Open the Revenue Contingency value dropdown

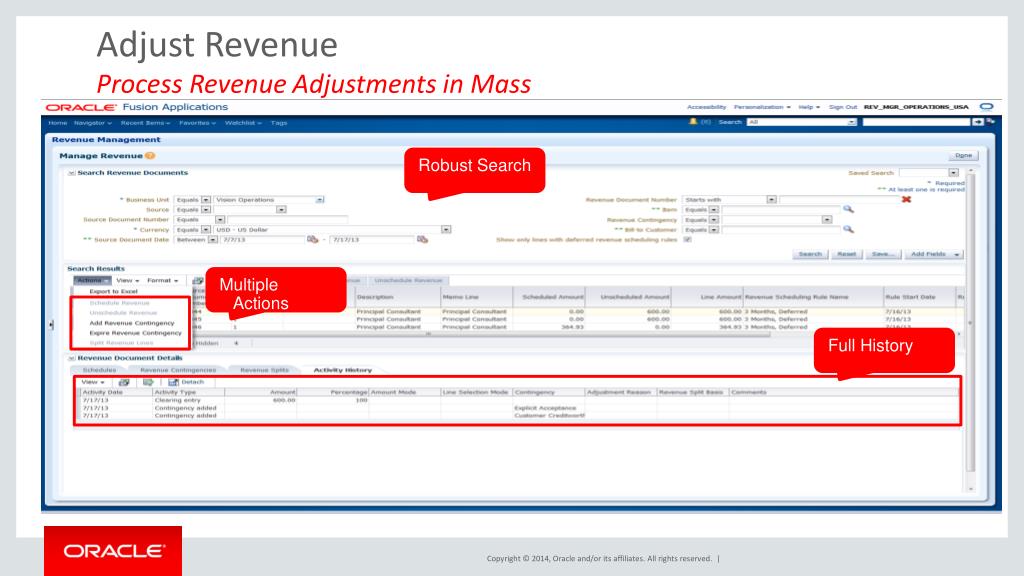827,219
